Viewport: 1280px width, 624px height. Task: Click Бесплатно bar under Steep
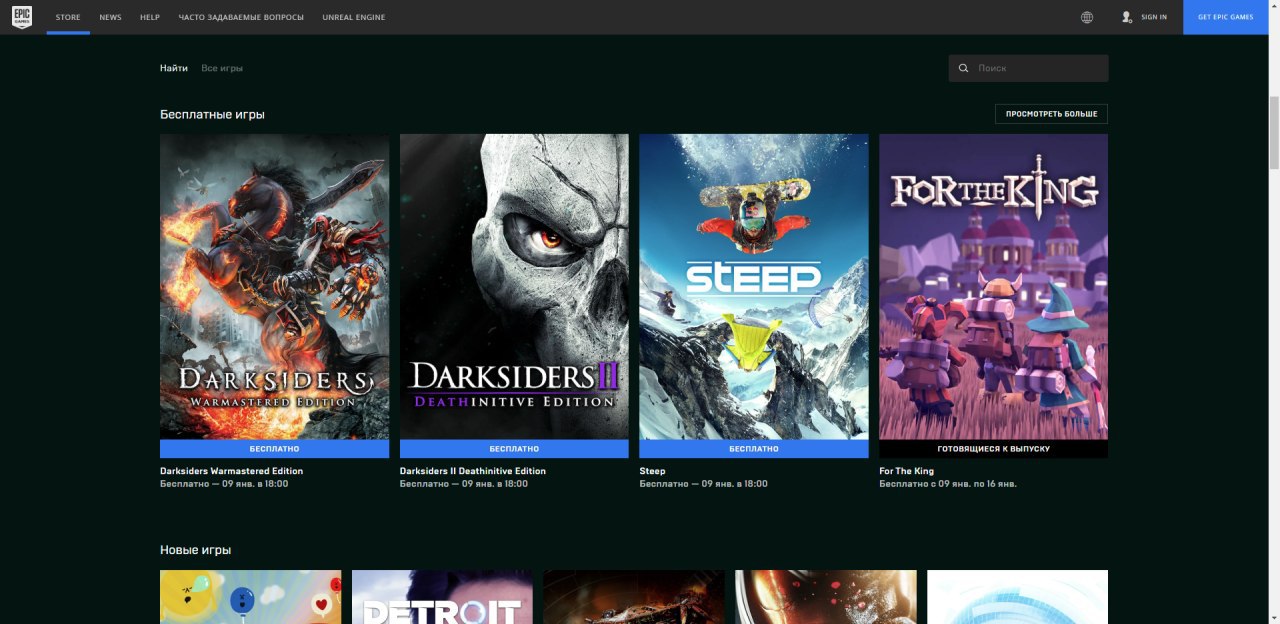coord(754,449)
